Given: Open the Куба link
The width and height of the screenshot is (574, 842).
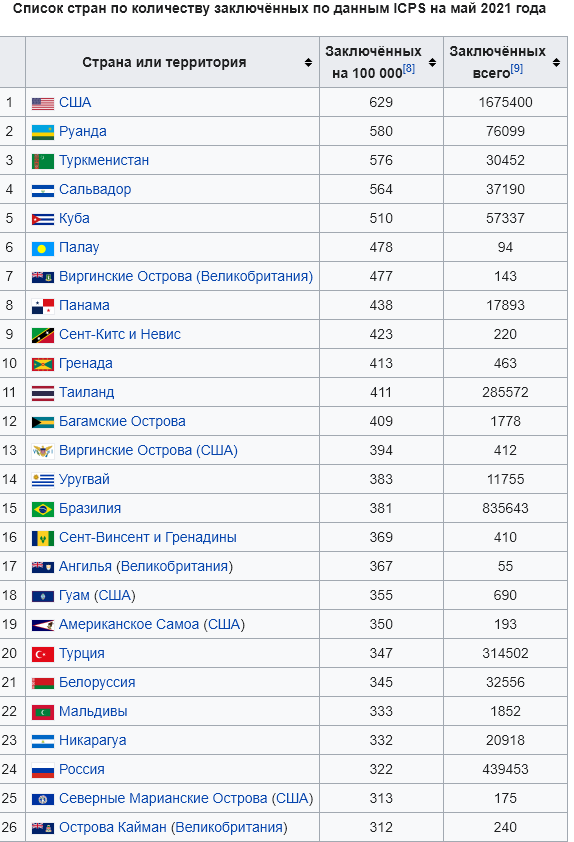Looking at the screenshot, I should coord(74,219).
